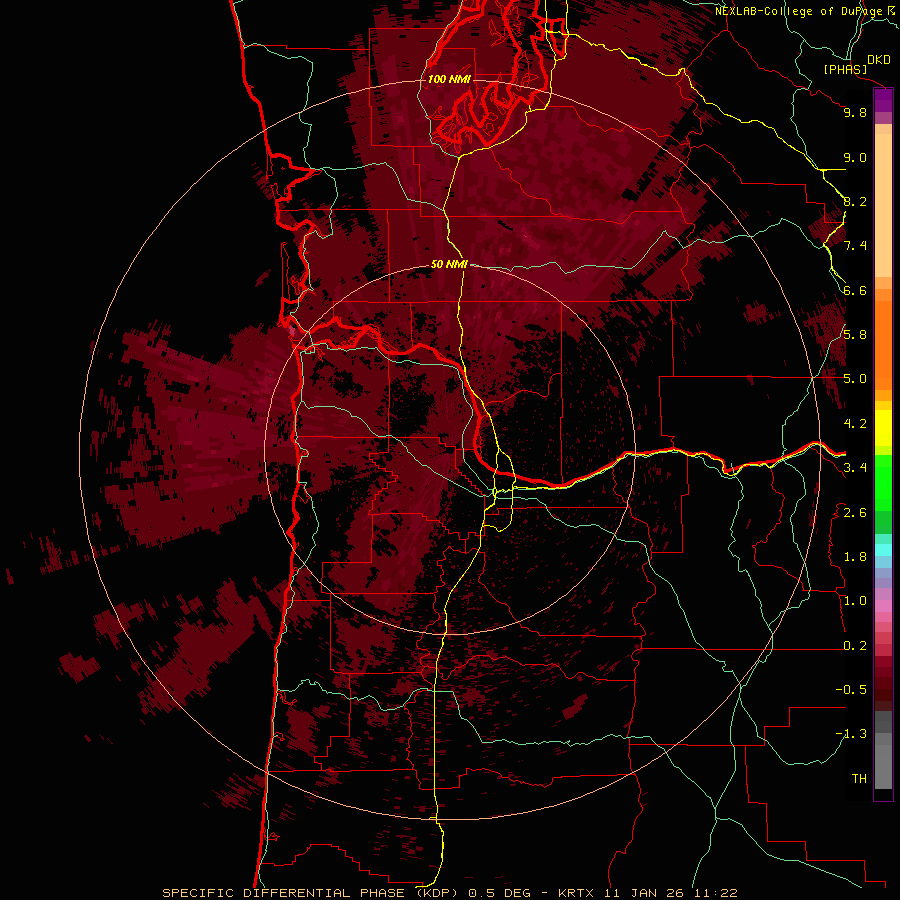Click the 1.8 value on the legend
Viewport: 900px width, 900px height.
(855, 557)
